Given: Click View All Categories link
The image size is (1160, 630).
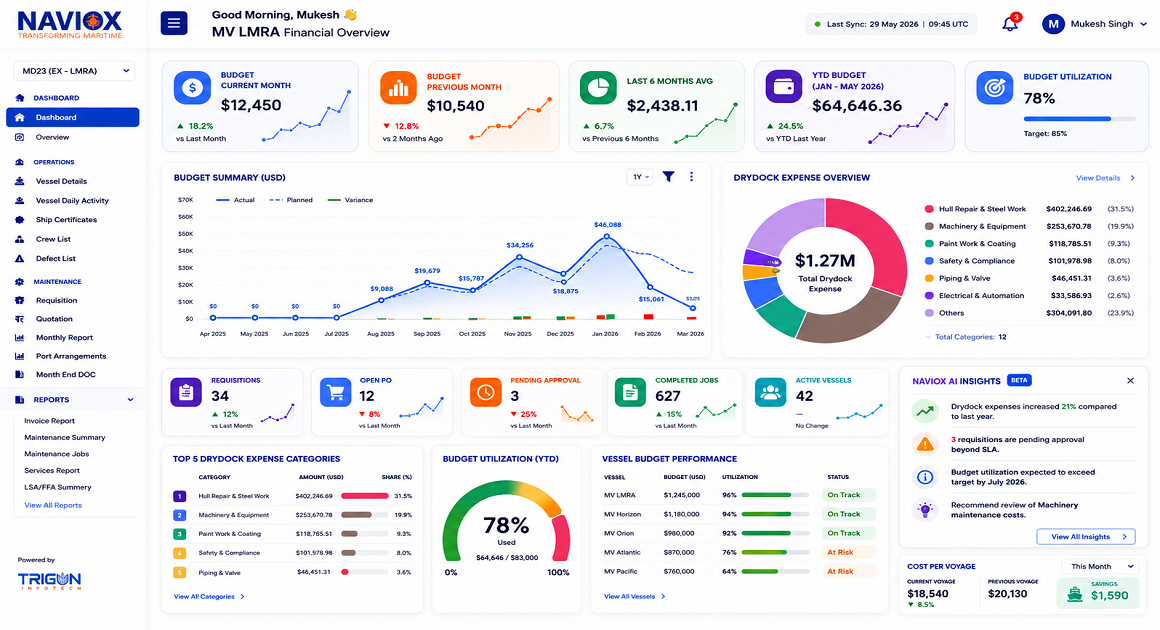Looking at the screenshot, I should (x=209, y=597).
